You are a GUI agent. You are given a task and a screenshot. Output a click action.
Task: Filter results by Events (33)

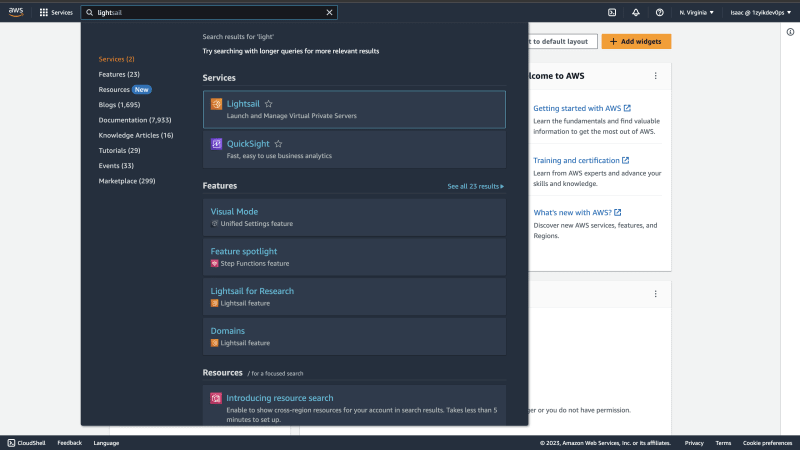click(x=116, y=166)
